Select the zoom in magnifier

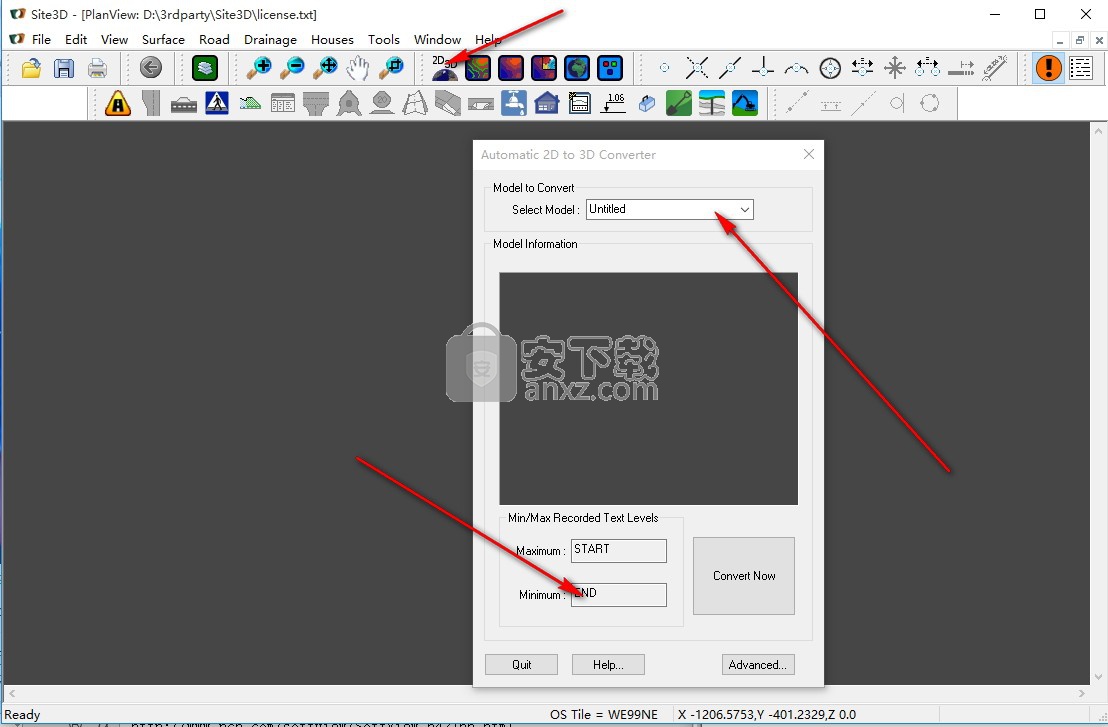[x=259, y=68]
